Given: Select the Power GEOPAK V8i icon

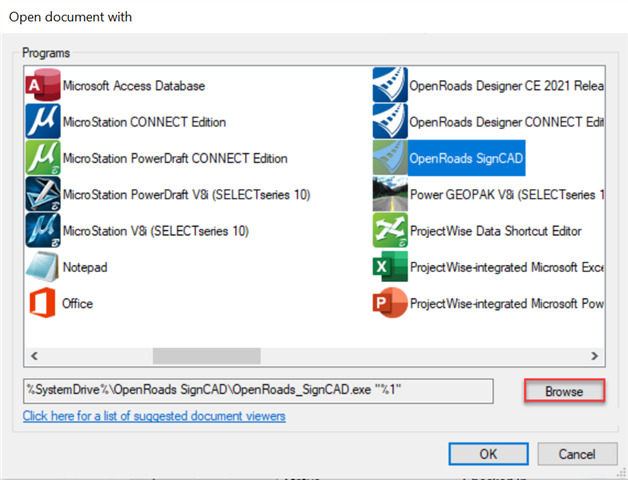Looking at the screenshot, I should click(390, 194).
